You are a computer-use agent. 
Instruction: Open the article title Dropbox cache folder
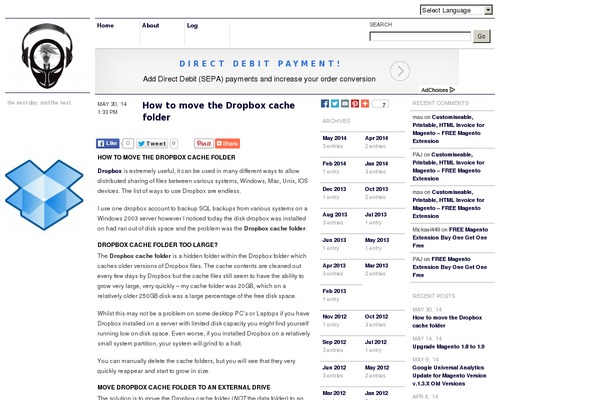pos(218,111)
